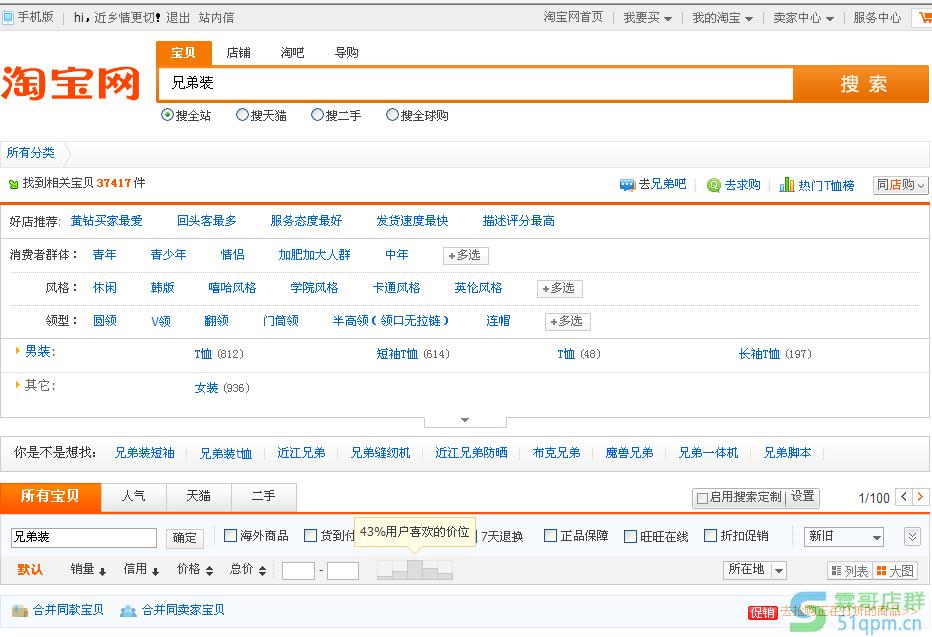
Task: View 热门T恤榜 bar chart ranking icon
Action: click(785, 184)
